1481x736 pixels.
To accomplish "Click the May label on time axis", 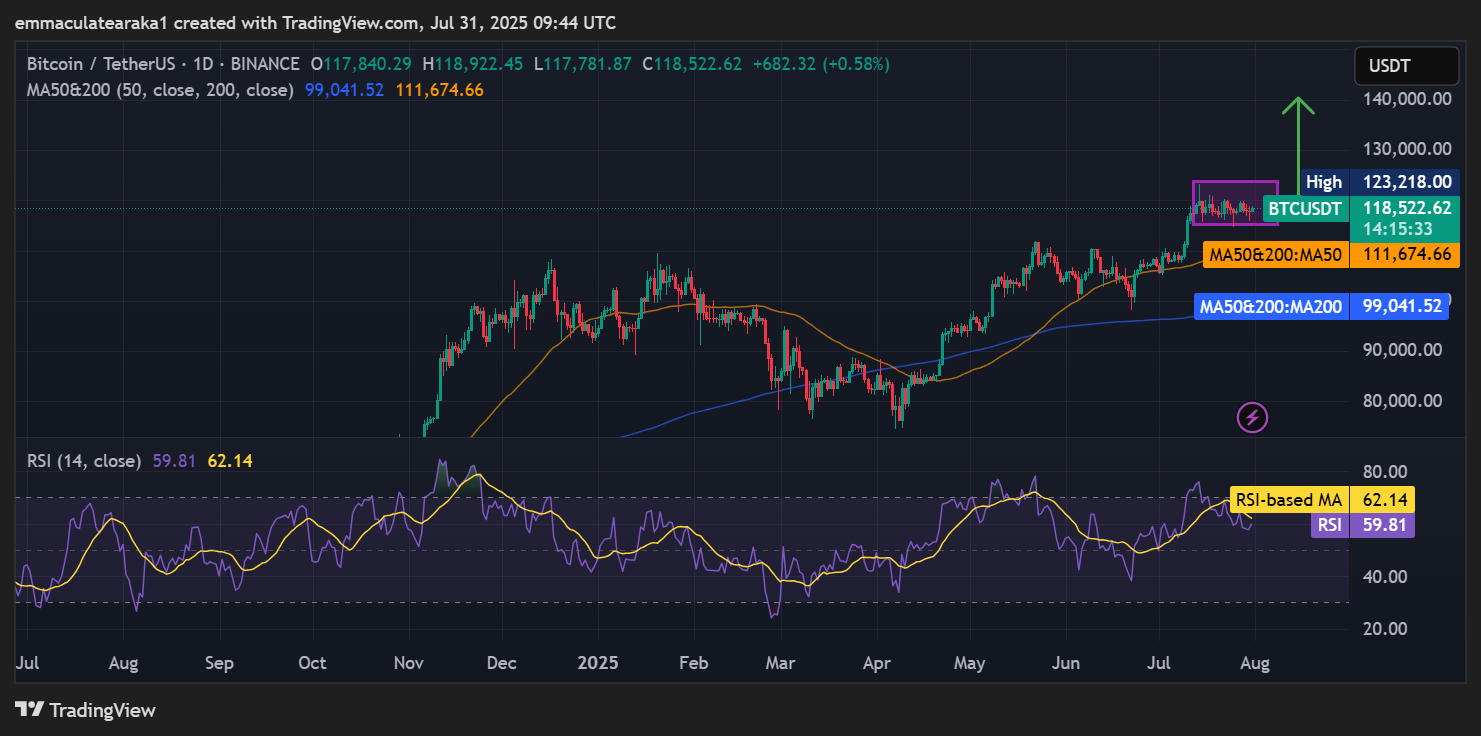I will [x=969, y=662].
